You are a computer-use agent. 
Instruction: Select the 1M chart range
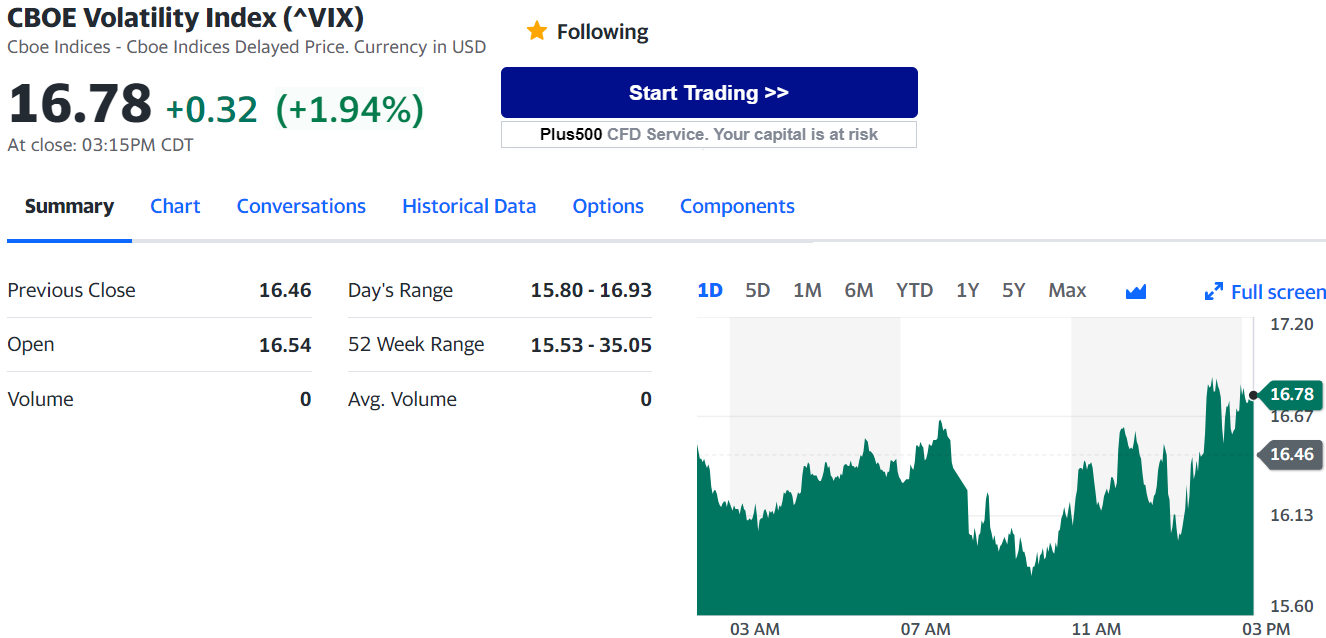807,291
